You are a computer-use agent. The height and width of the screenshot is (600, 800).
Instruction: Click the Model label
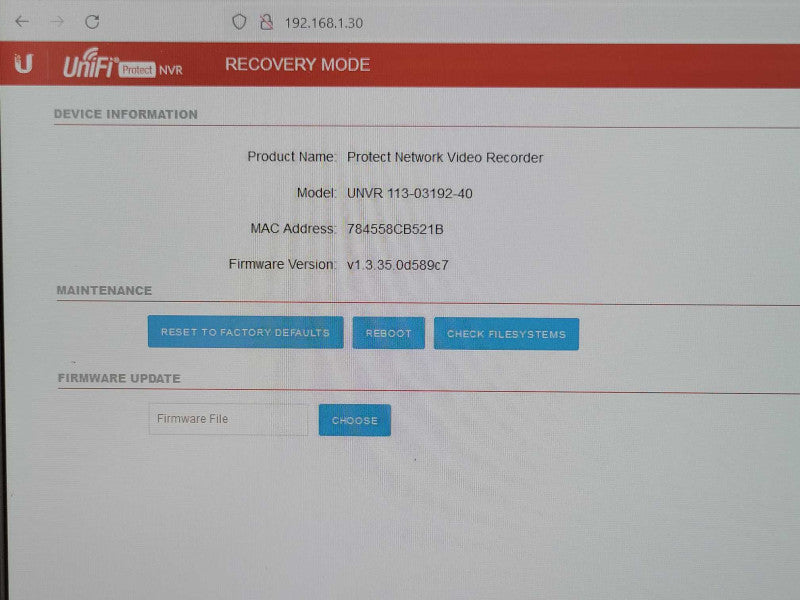click(316, 193)
